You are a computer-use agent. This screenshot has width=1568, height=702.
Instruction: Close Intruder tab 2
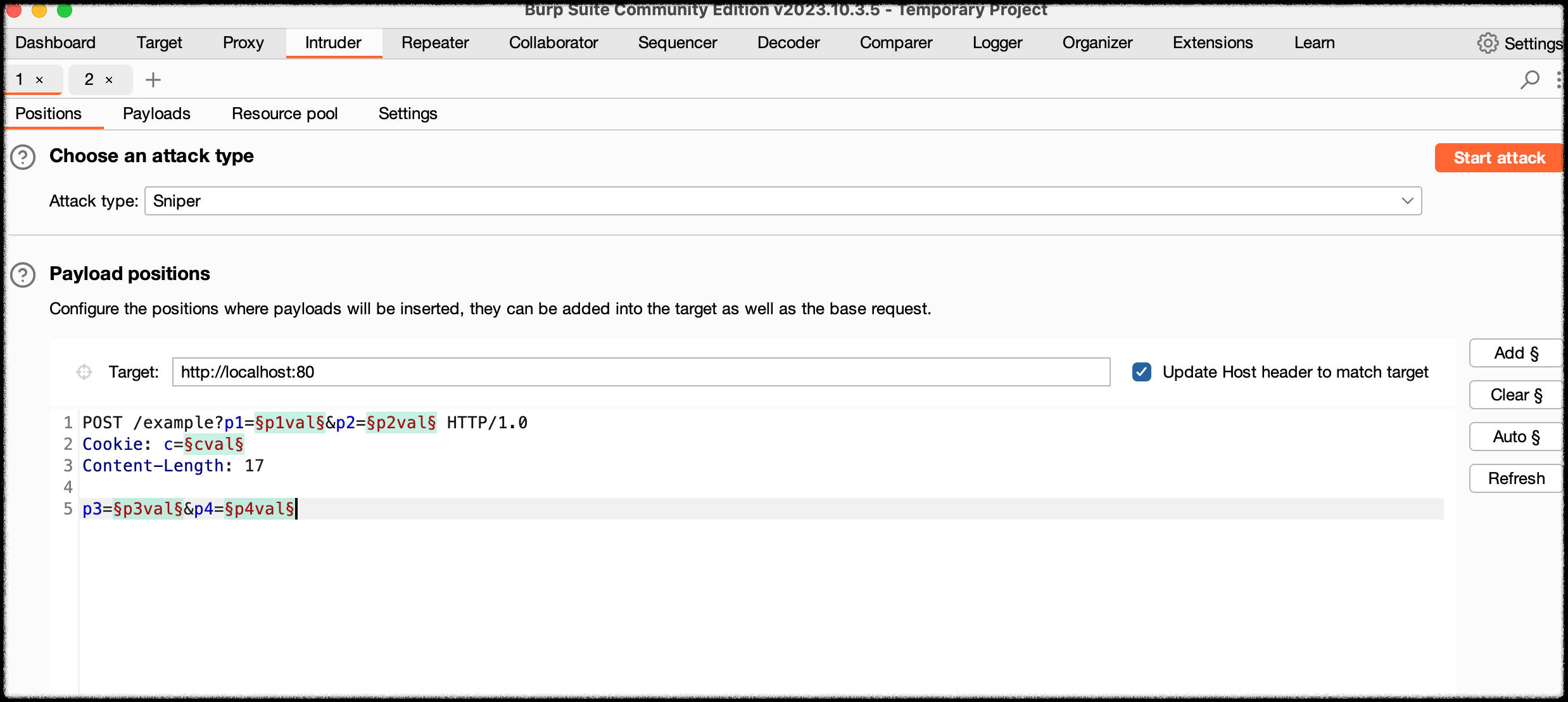point(109,80)
